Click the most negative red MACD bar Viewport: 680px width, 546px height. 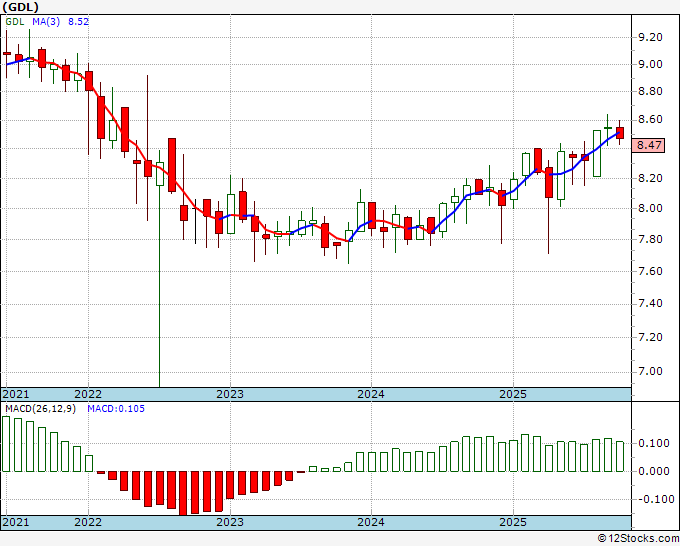pos(183,493)
